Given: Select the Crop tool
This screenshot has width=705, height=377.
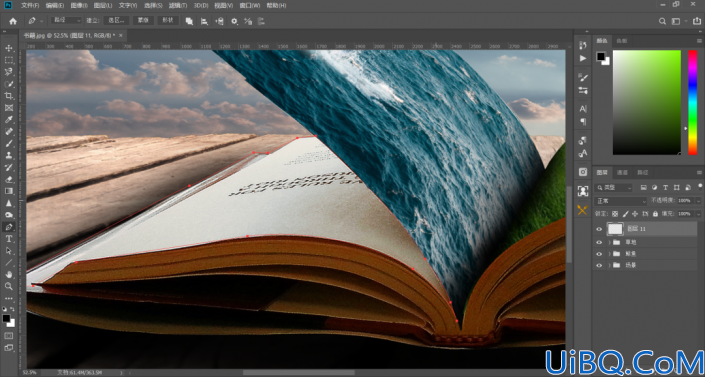Looking at the screenshot, I should [x=9, y=95].
